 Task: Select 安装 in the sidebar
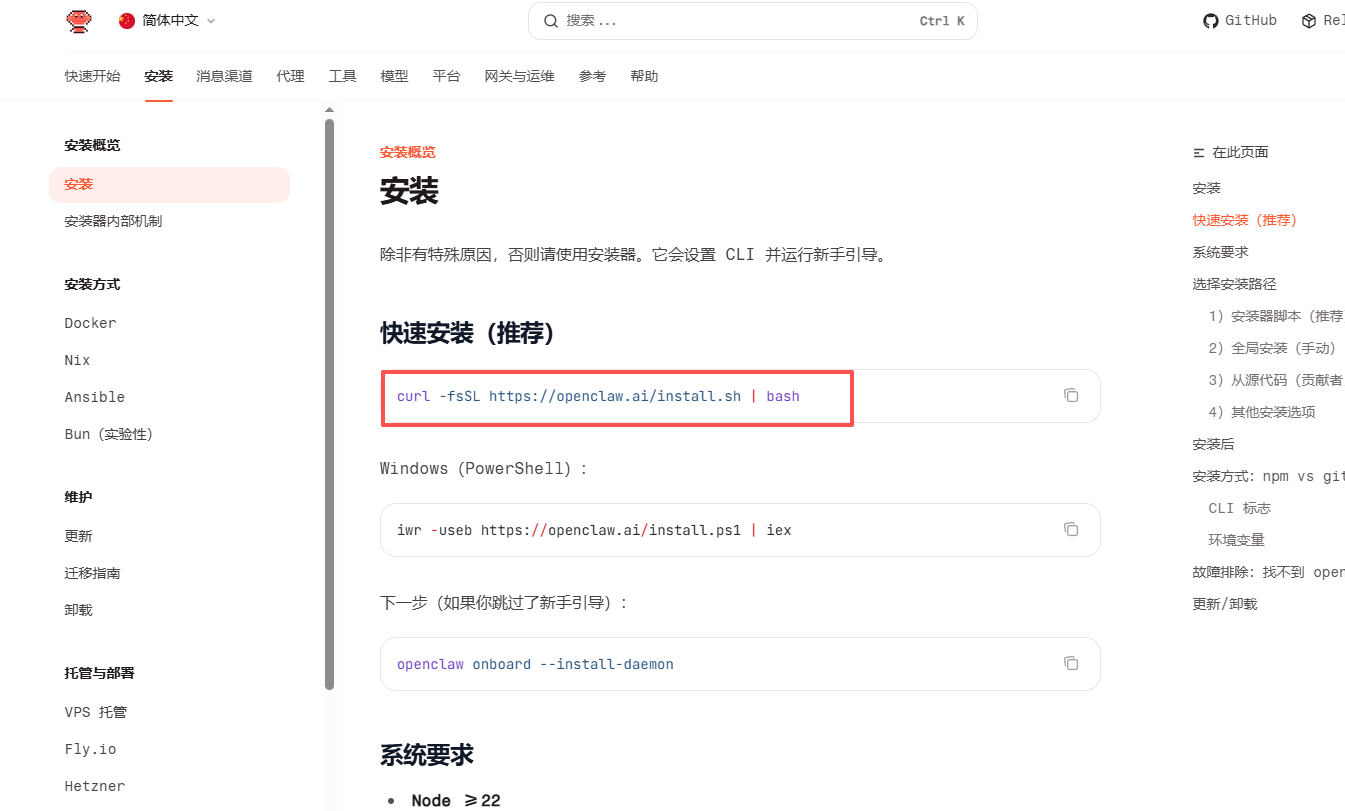coord(169,185)
